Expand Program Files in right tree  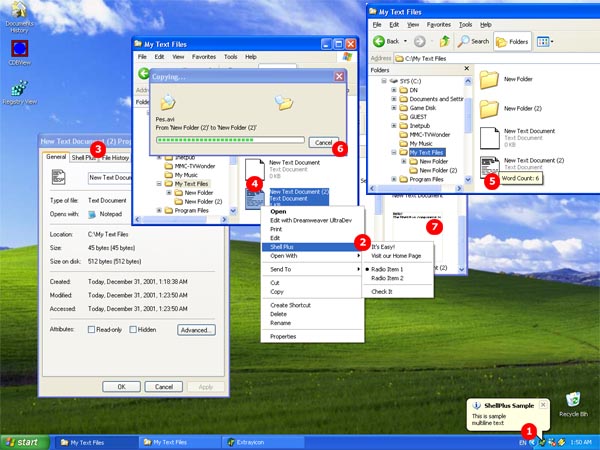394,179
